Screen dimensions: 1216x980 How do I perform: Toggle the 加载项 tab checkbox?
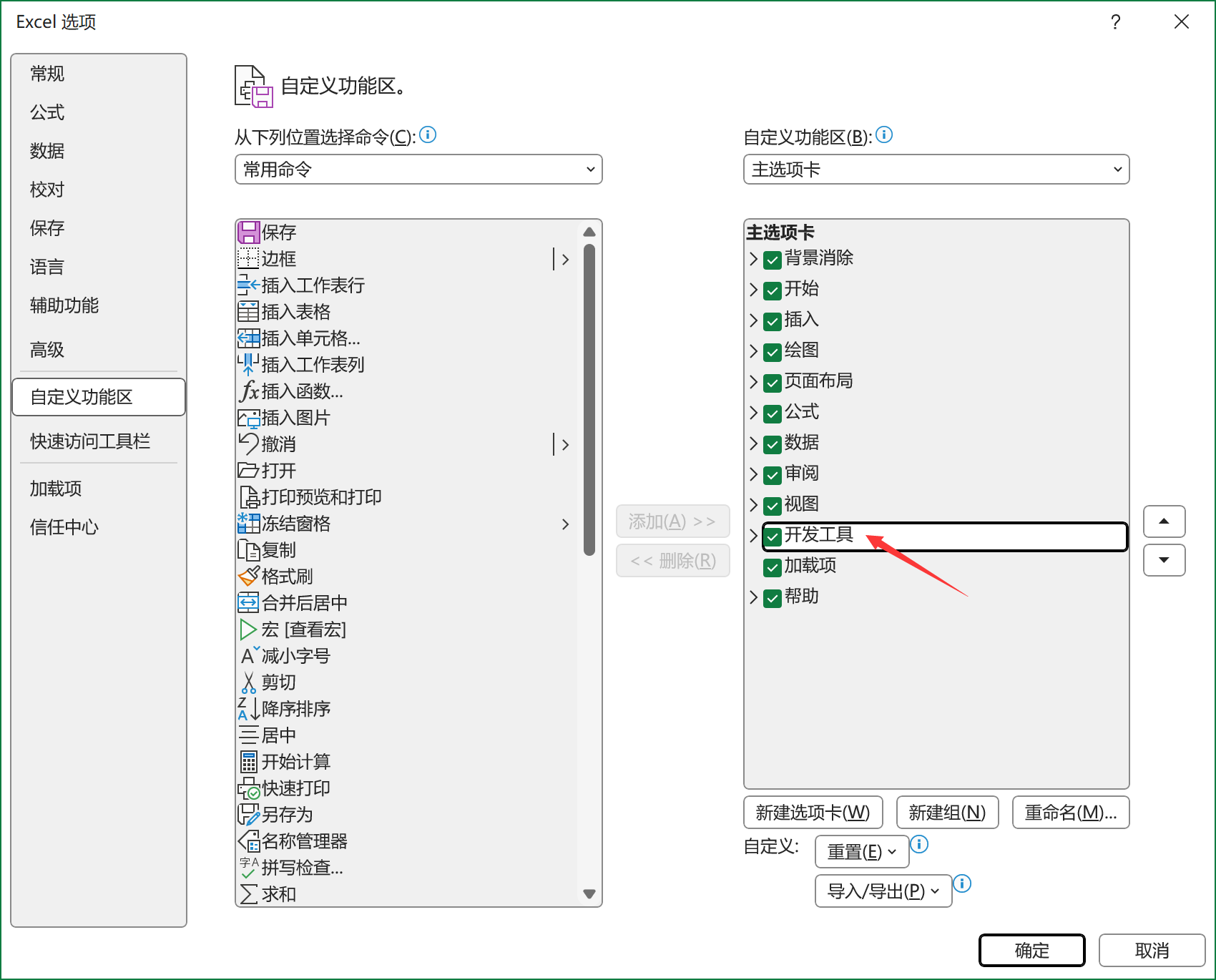773,567
